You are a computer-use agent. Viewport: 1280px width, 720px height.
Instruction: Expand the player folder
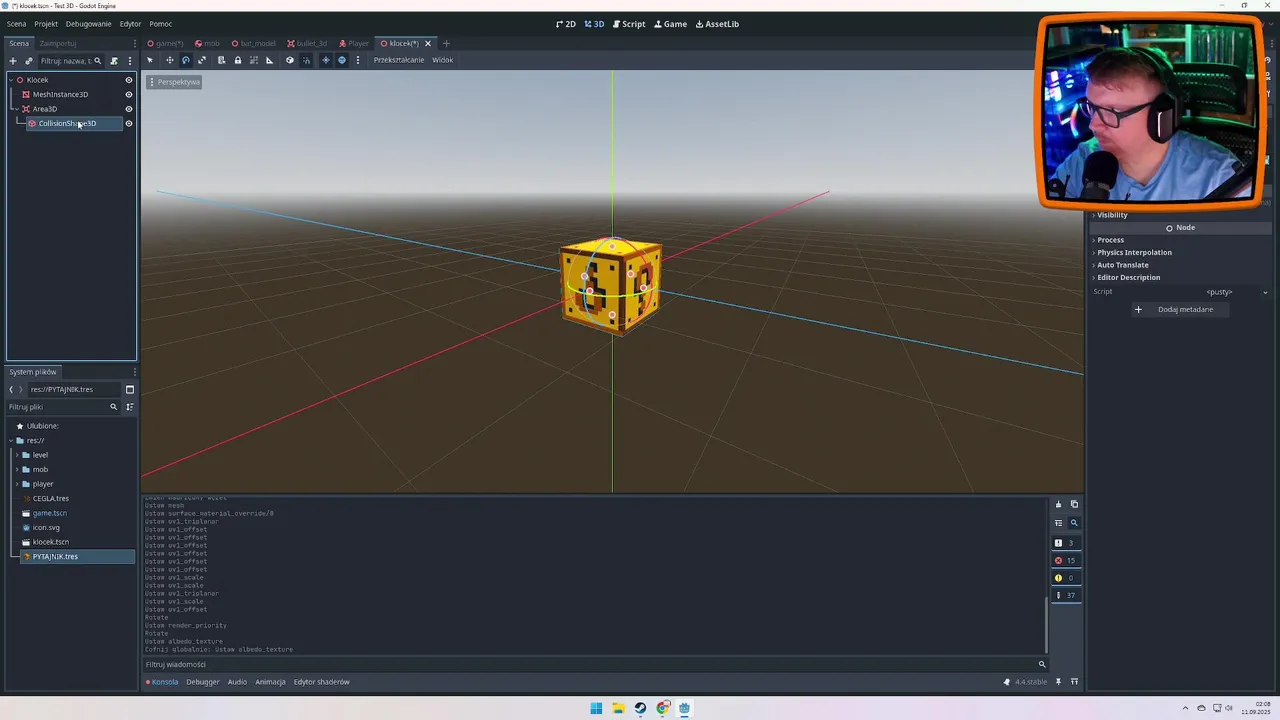[16, 484]
